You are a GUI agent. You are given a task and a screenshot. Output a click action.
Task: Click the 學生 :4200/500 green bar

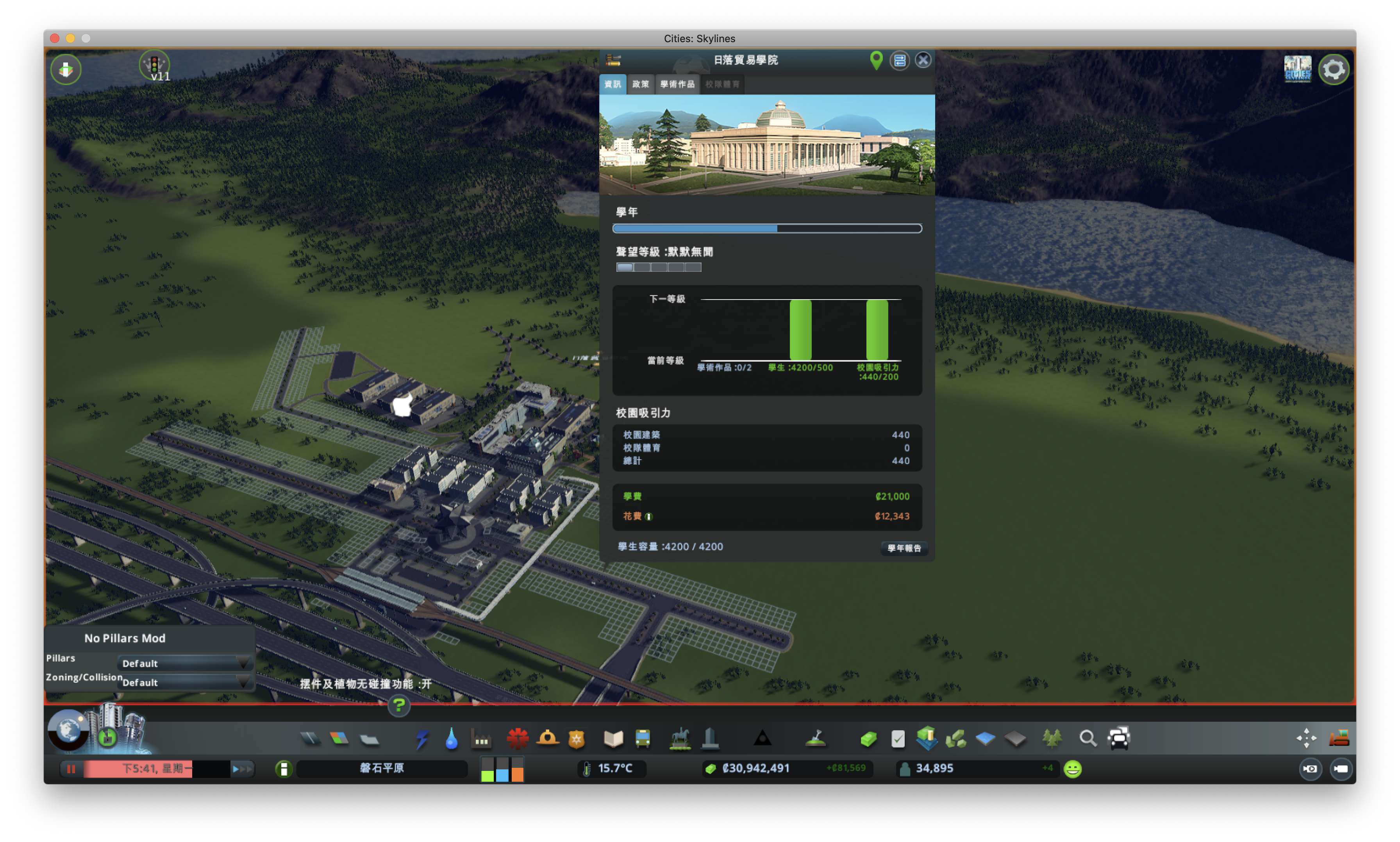800,330
